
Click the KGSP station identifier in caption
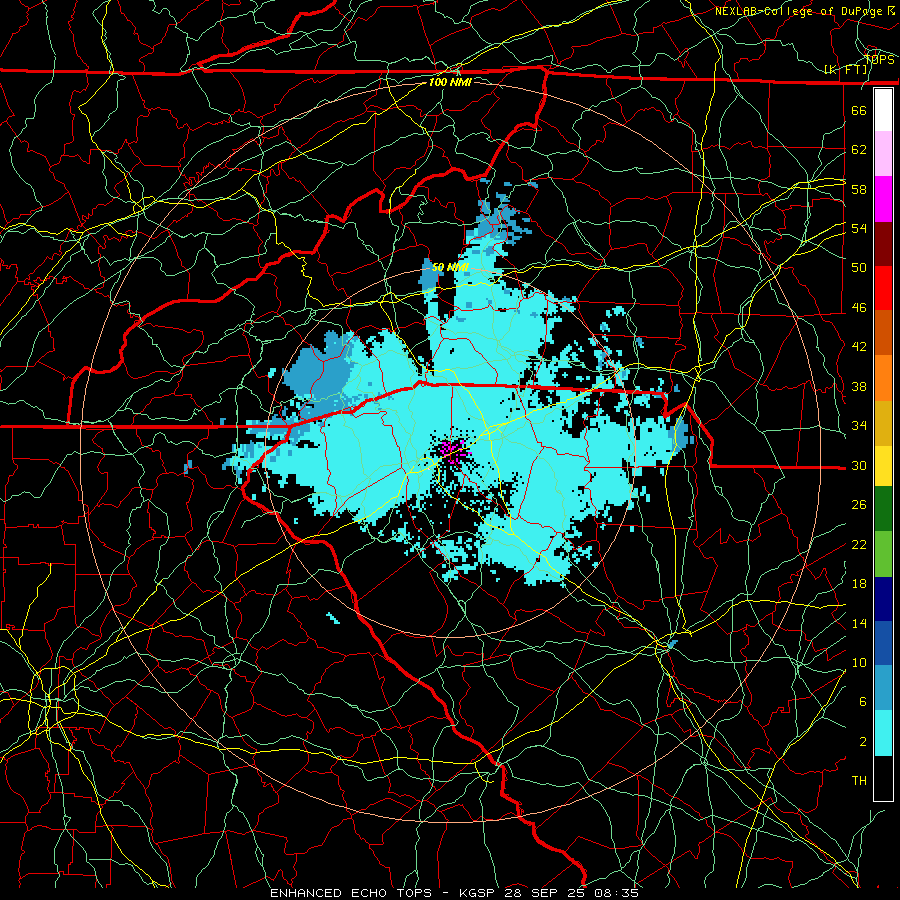coord(479,893)
